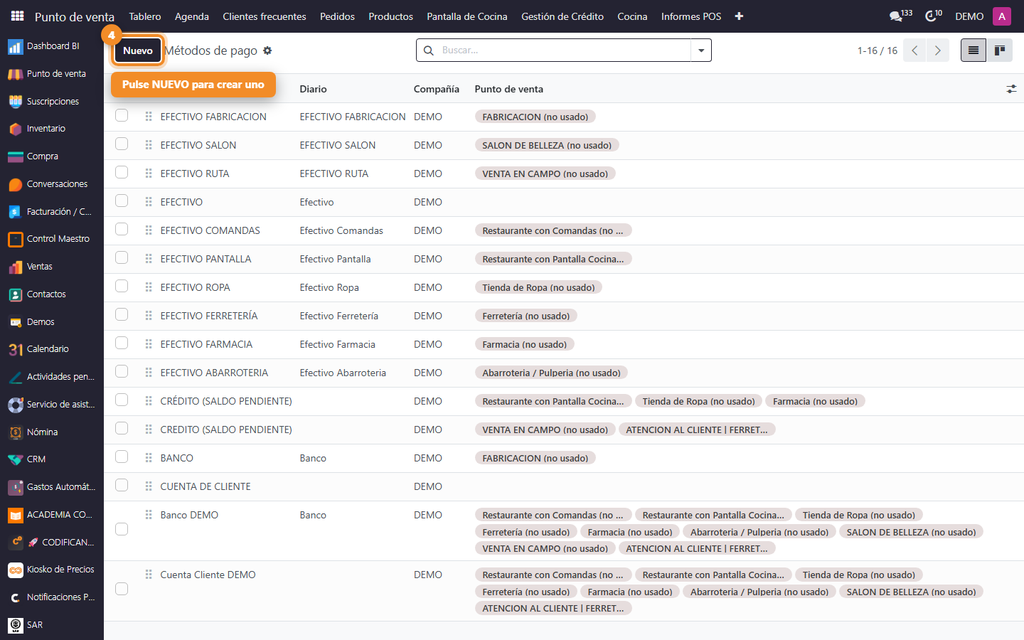
Task: Open Contactos app in sidebar
Action: (x=52, y=294)
